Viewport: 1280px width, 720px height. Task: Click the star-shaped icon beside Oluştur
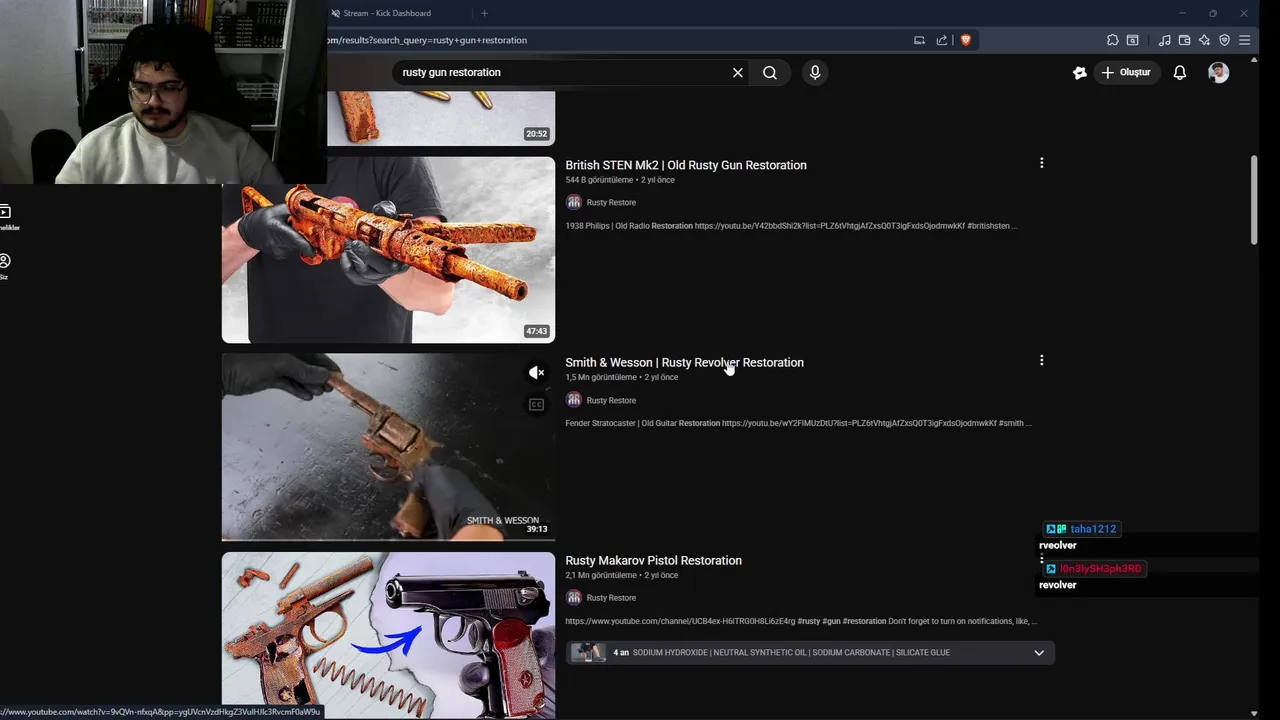(x=1079, y=73)
